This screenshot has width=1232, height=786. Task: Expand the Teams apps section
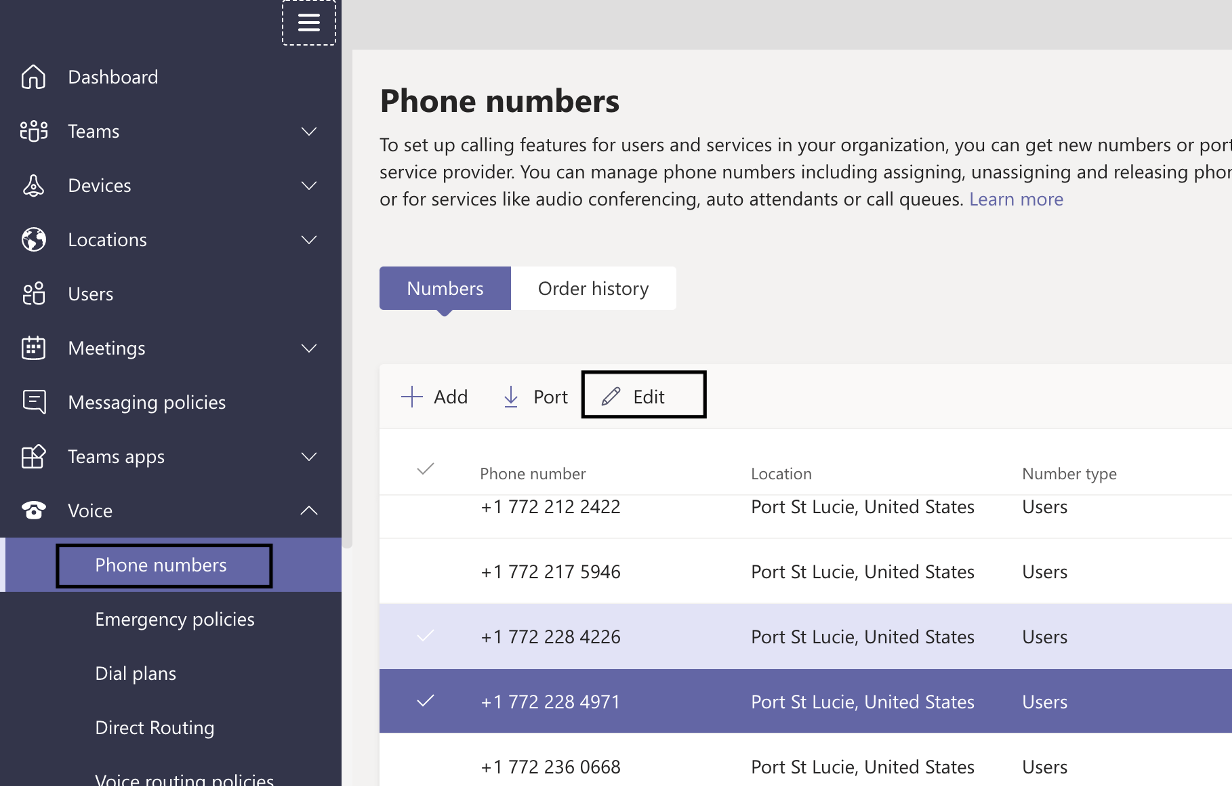pos(309,456)
